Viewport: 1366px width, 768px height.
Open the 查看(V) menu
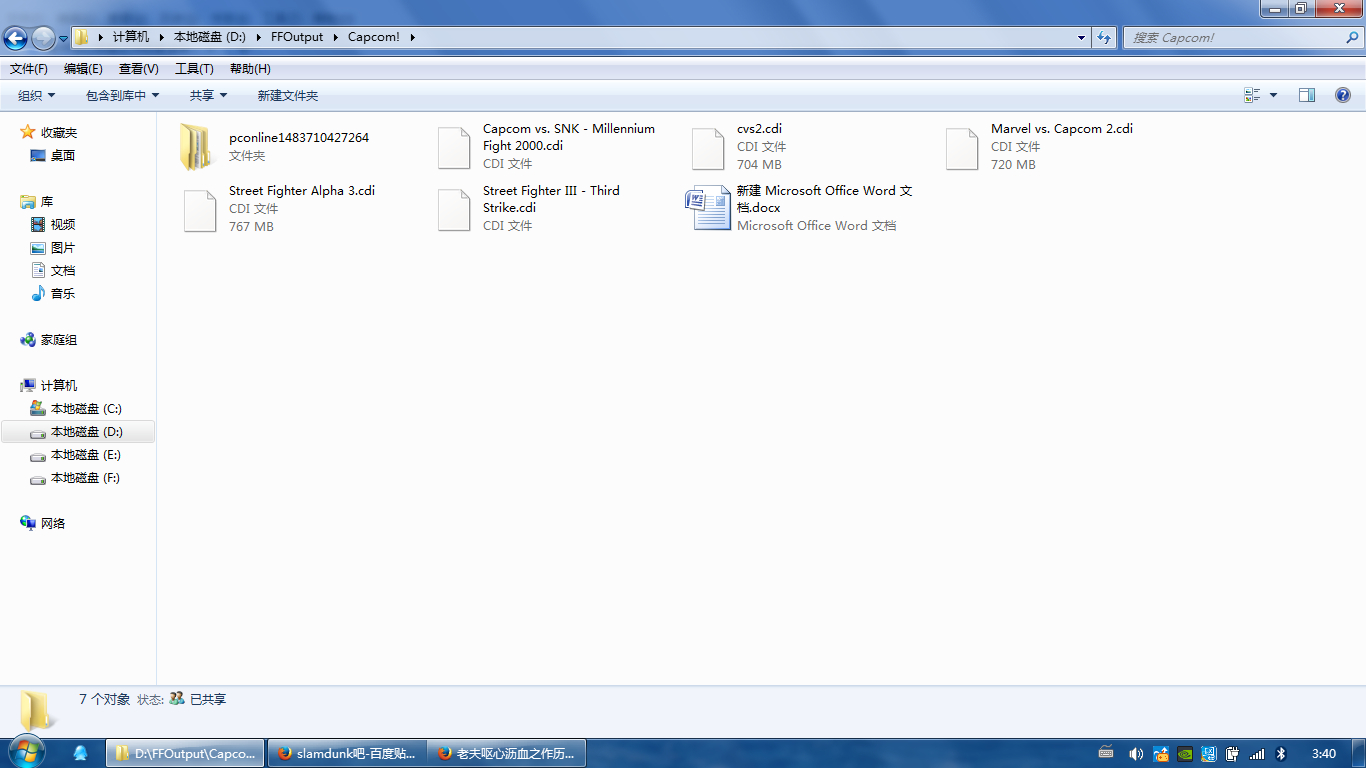(139, 68)
